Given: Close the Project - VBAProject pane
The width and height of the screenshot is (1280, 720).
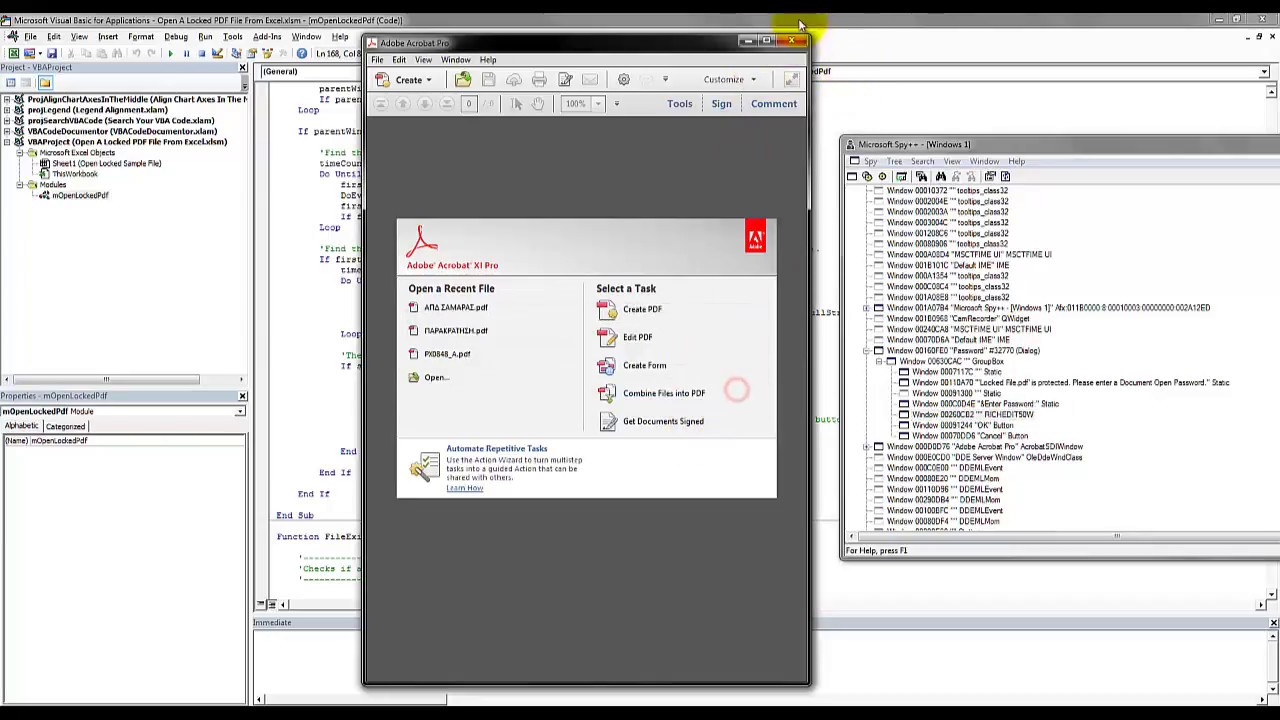Looking at the screenshot, I should pos(242,67).
